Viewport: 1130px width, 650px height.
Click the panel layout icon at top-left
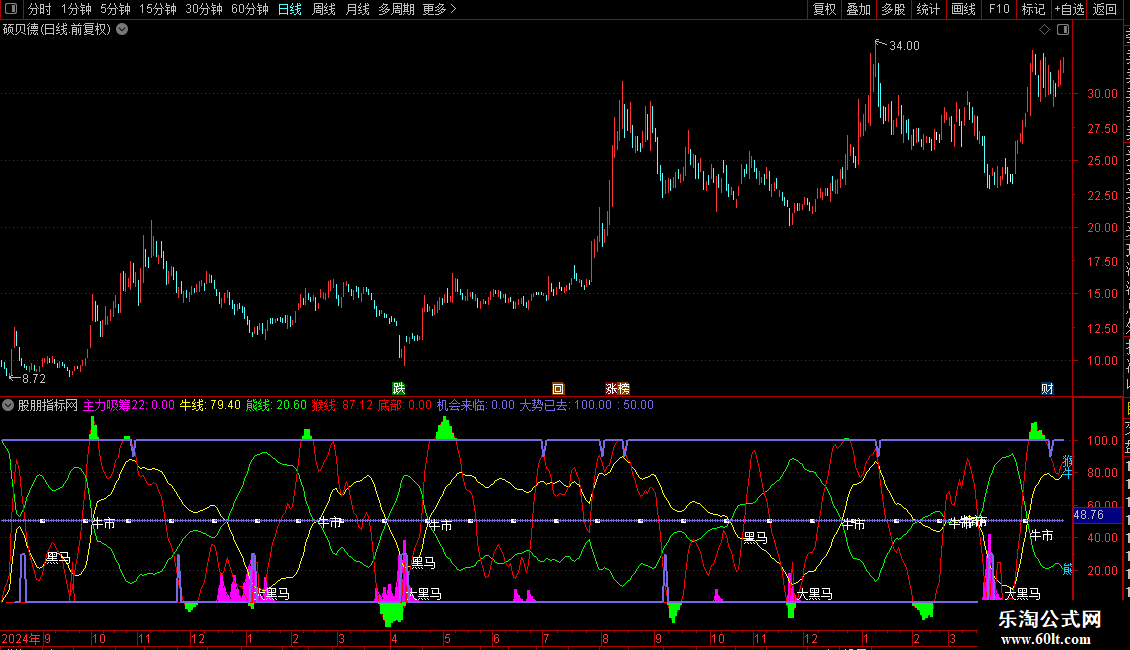click(x=11, y=9)
